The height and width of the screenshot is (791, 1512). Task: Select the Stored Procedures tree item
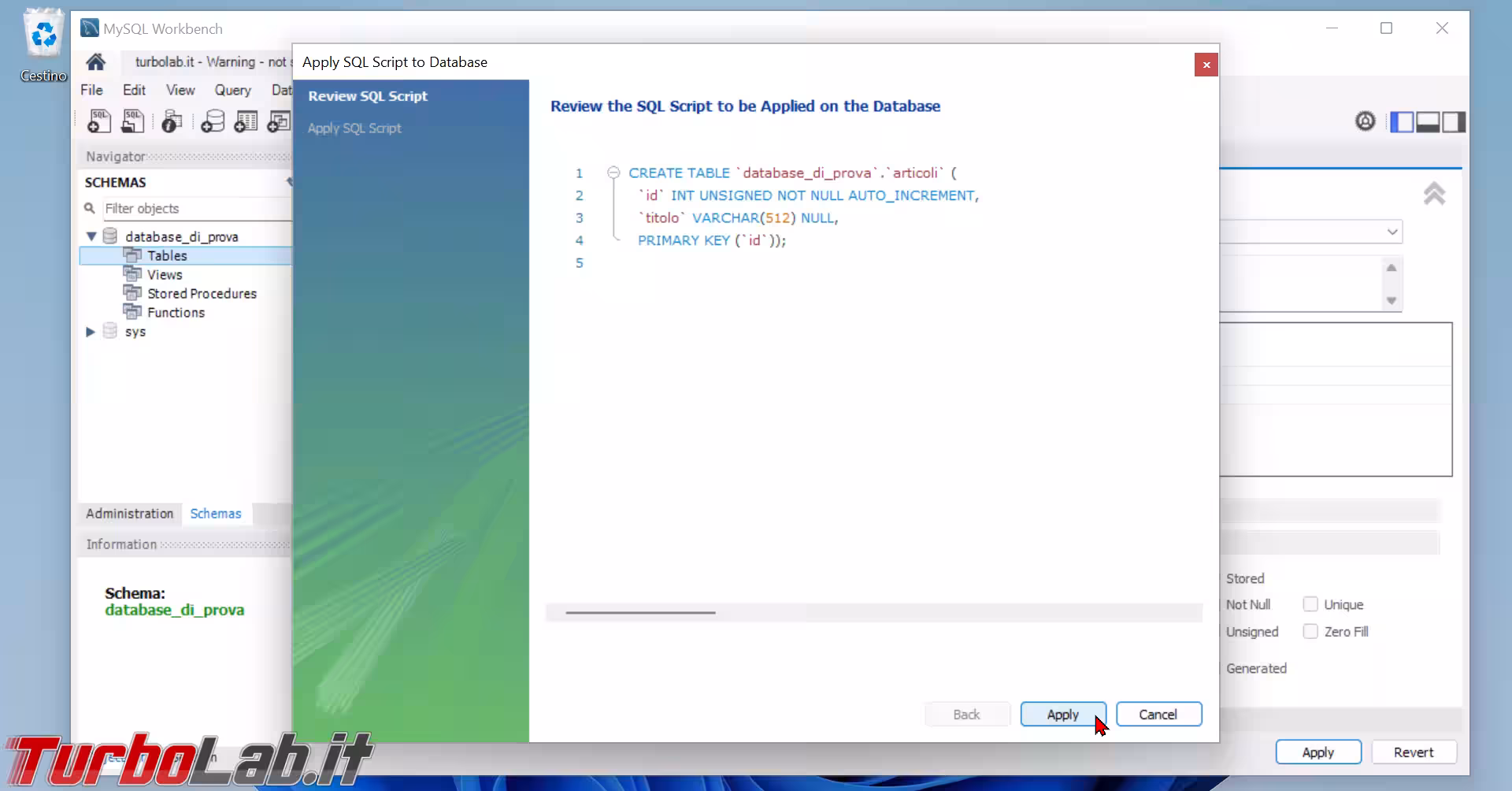[x=202, y=293]
